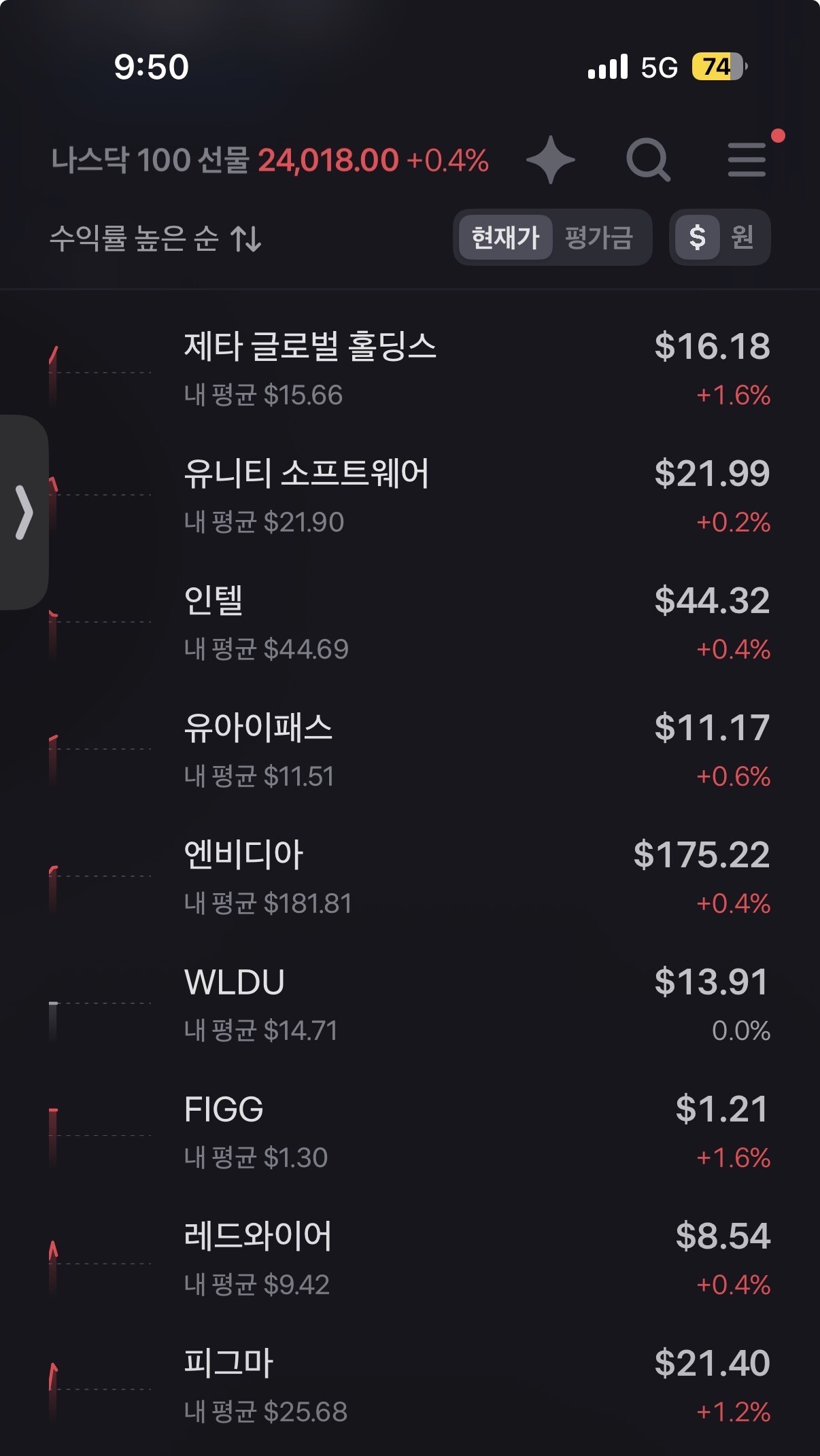The width and height of the screenshot is (820, 1456).
Task: Switch to 평가금 display mode
Action: pos(599,238)
